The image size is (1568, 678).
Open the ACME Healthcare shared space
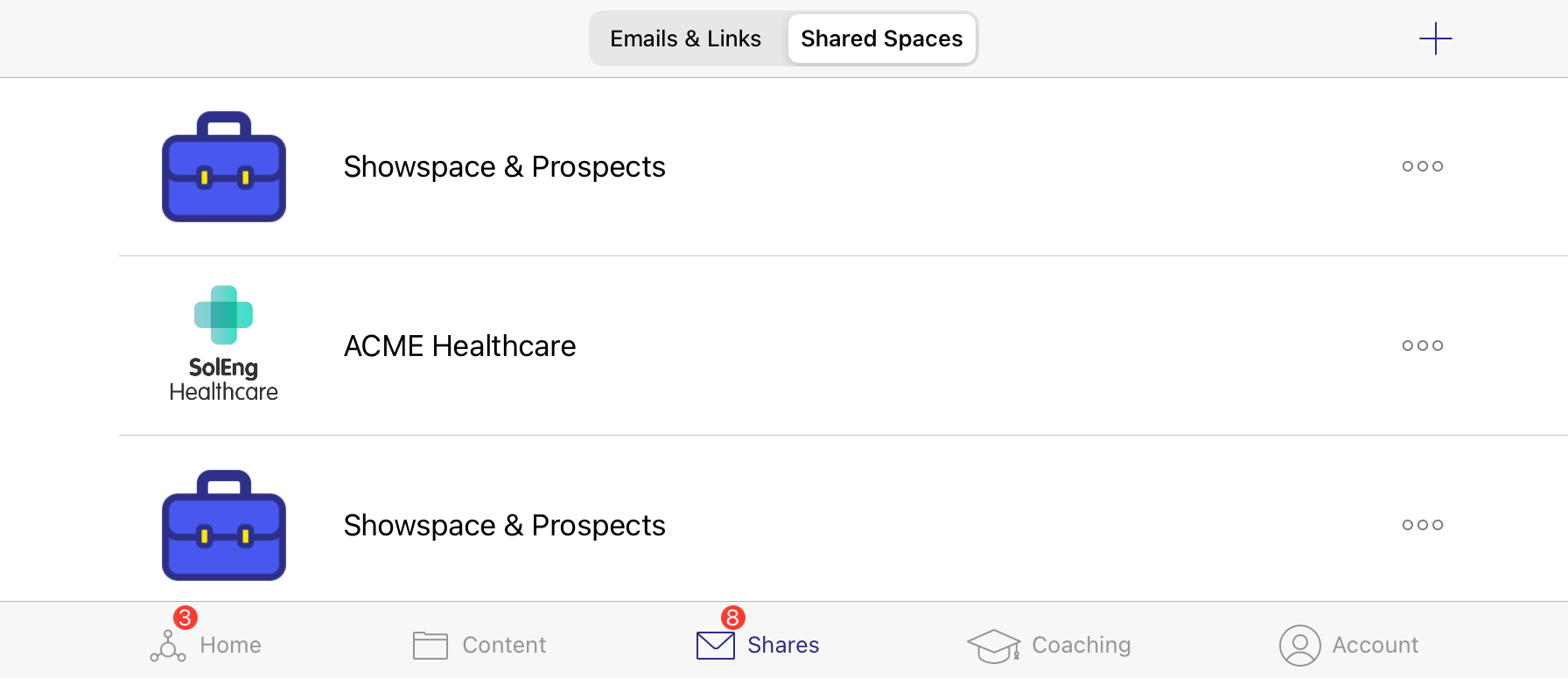(x=459, y=346)
